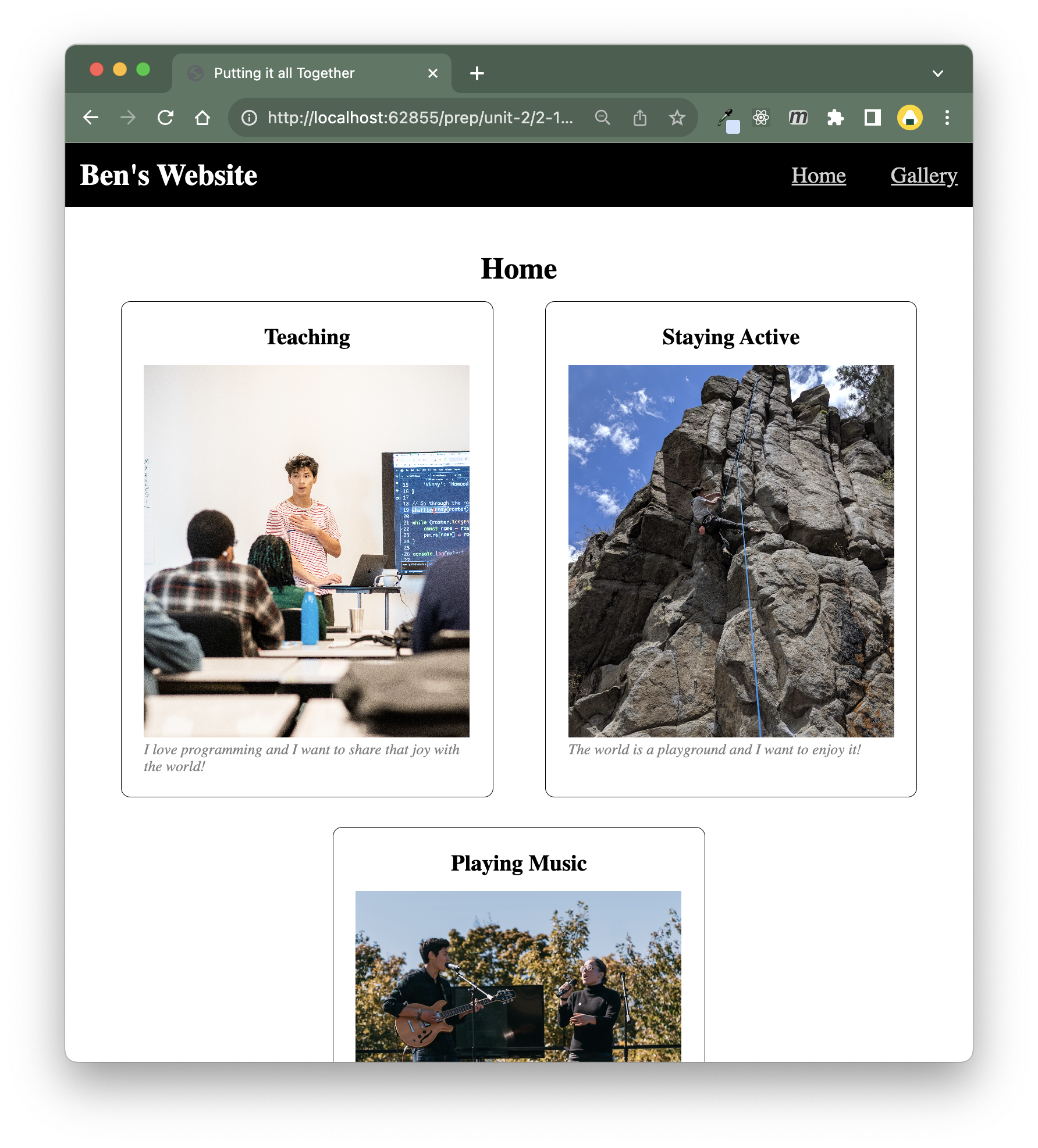The width and height of the screenshot is (1038, 1148).
Task: Open the Extensions puzzle piece menu
Action: [835, 118]
